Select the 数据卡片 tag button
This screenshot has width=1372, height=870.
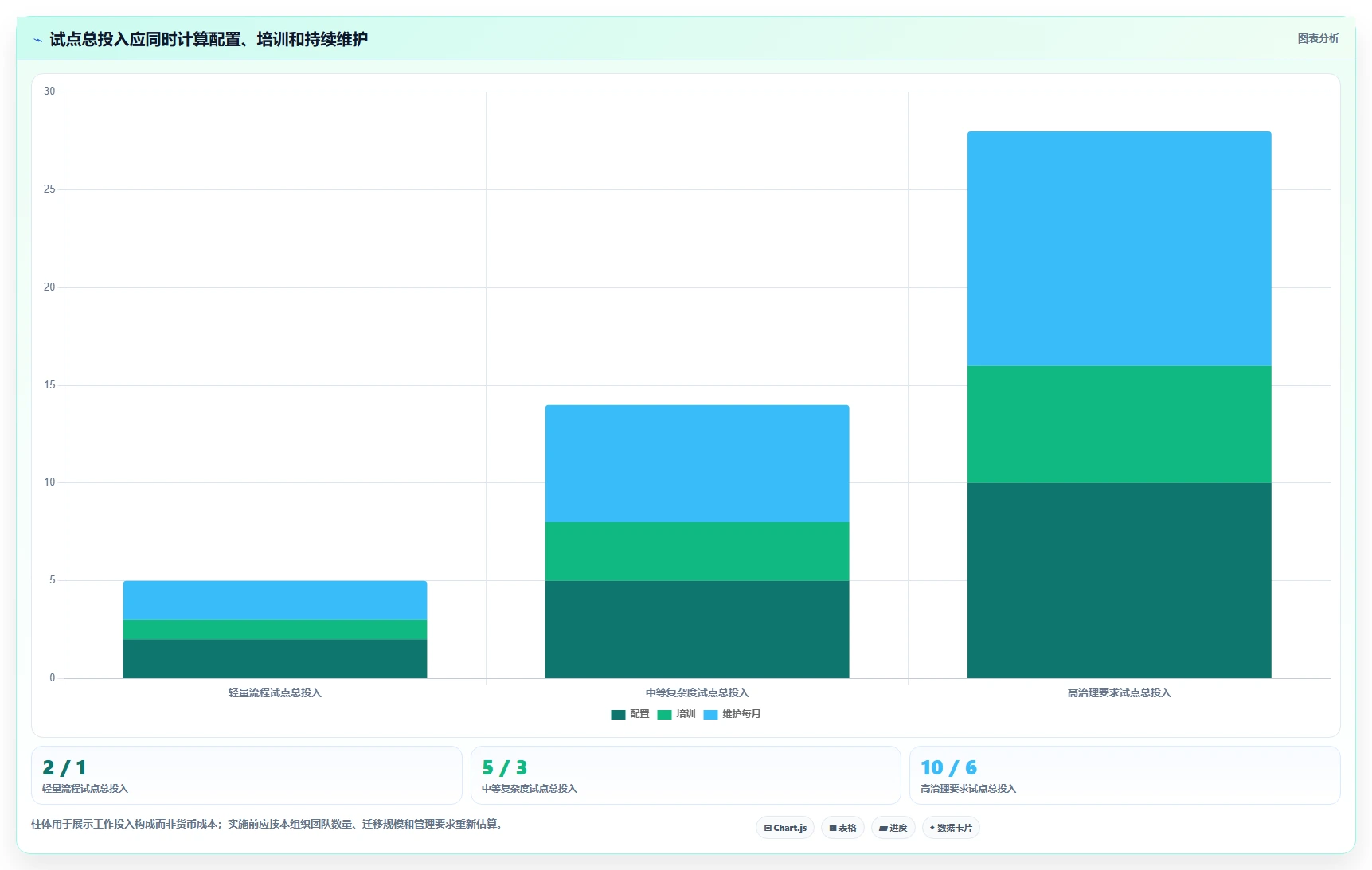[x=951, y=828]
